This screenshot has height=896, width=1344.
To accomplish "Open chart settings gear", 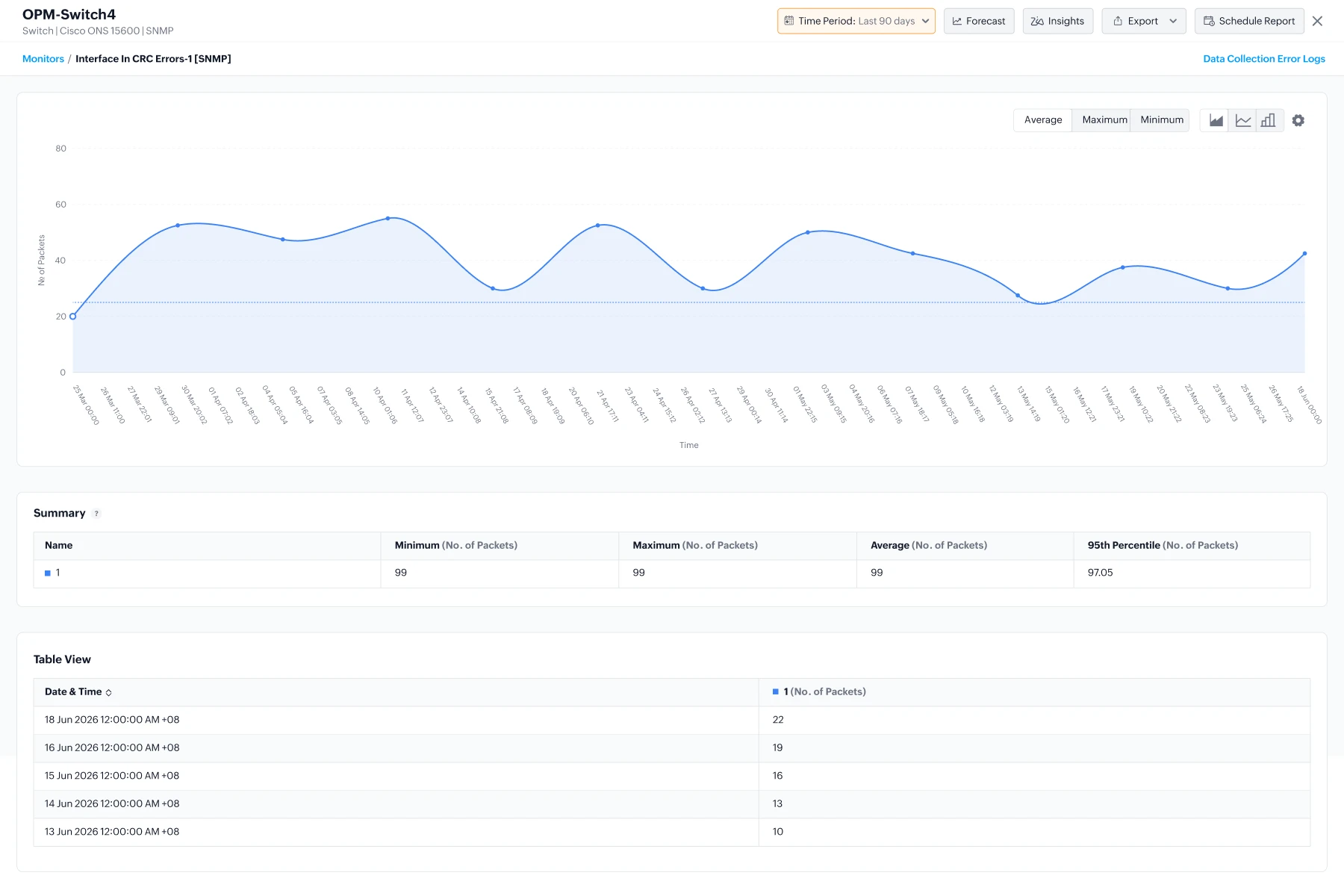I will tap(1298, 120).
